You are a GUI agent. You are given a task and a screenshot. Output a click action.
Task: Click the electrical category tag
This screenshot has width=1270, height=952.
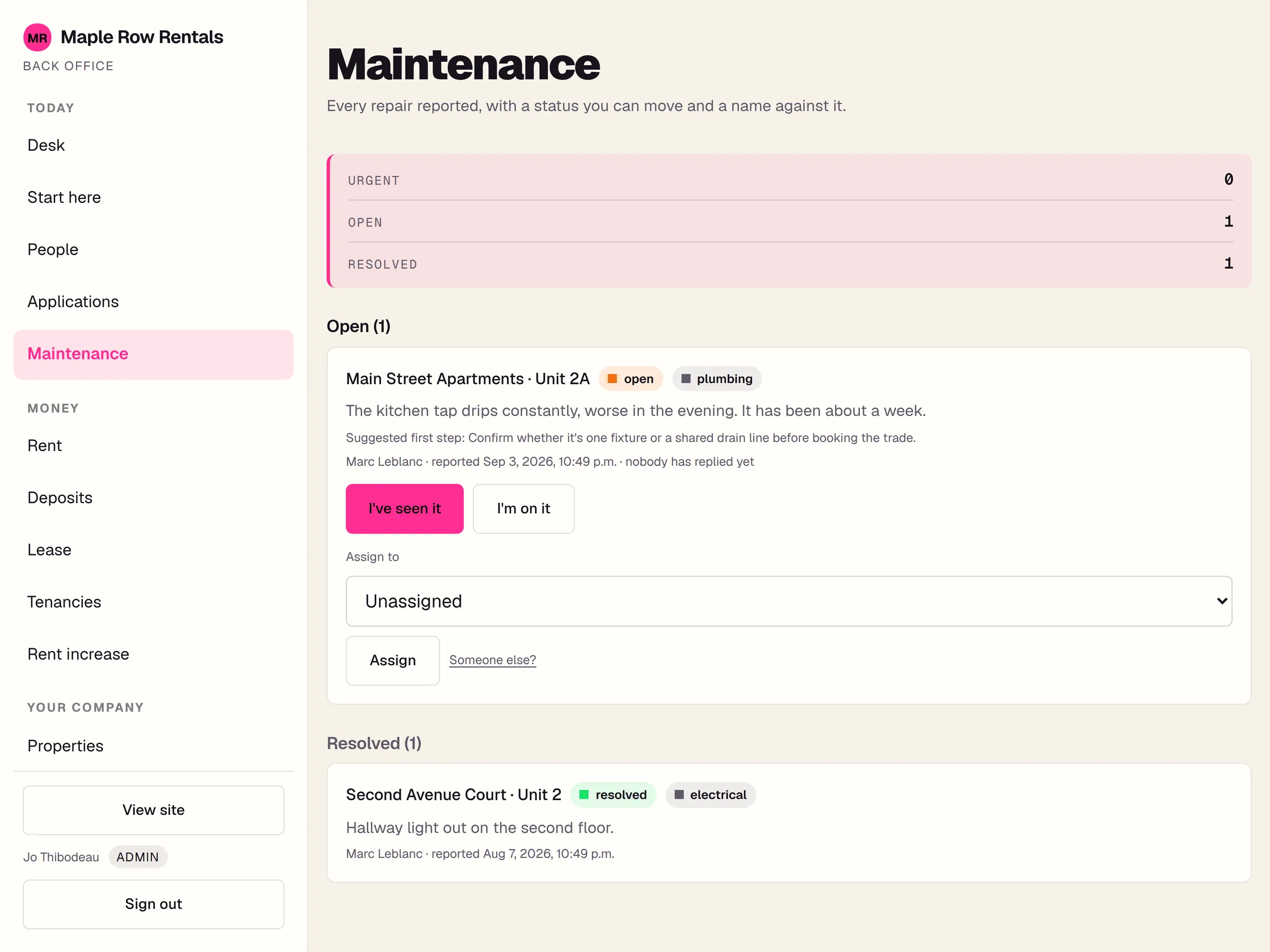click(x=710, y=795)
